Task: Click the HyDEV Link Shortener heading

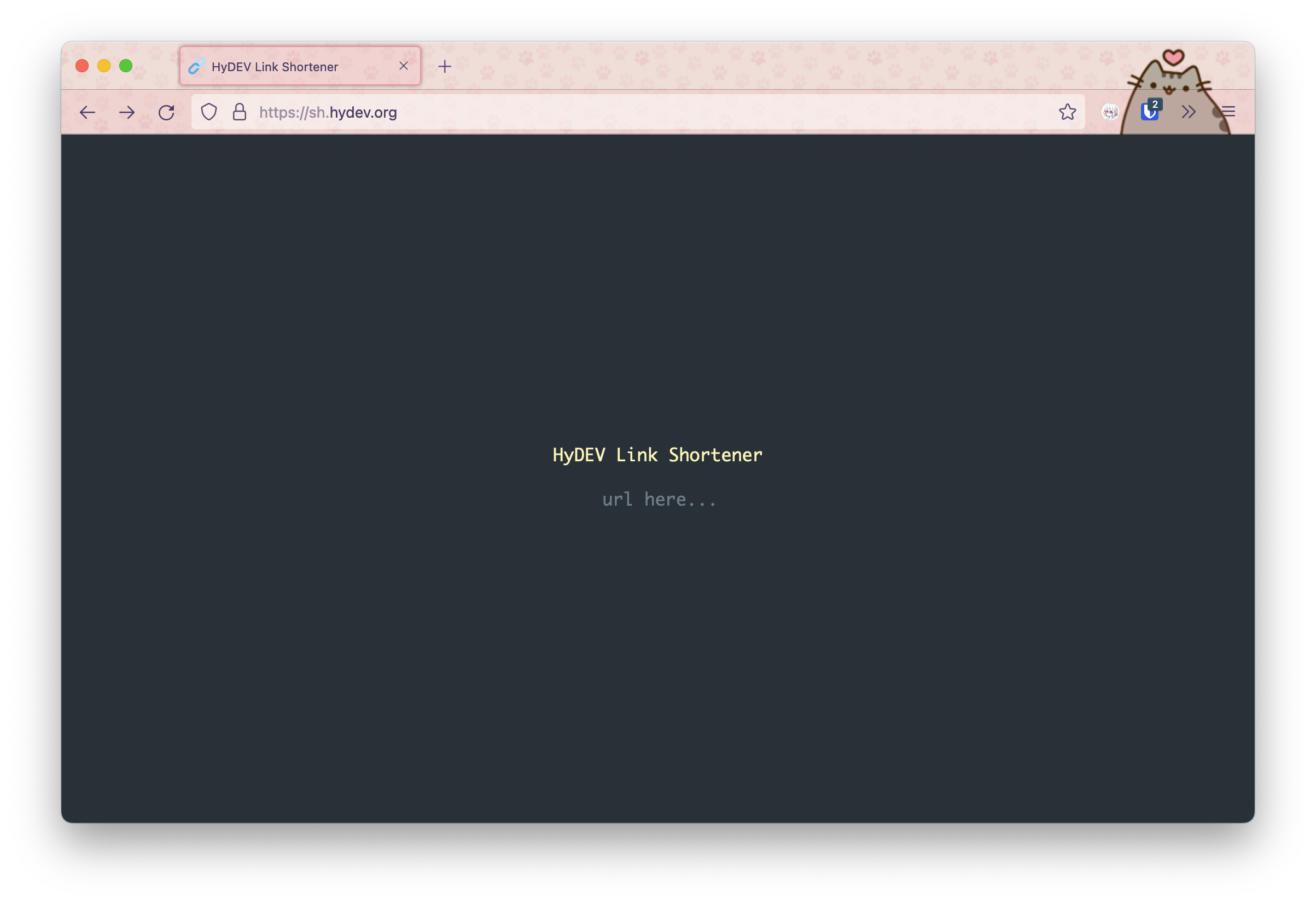Action: coord(657,454)
